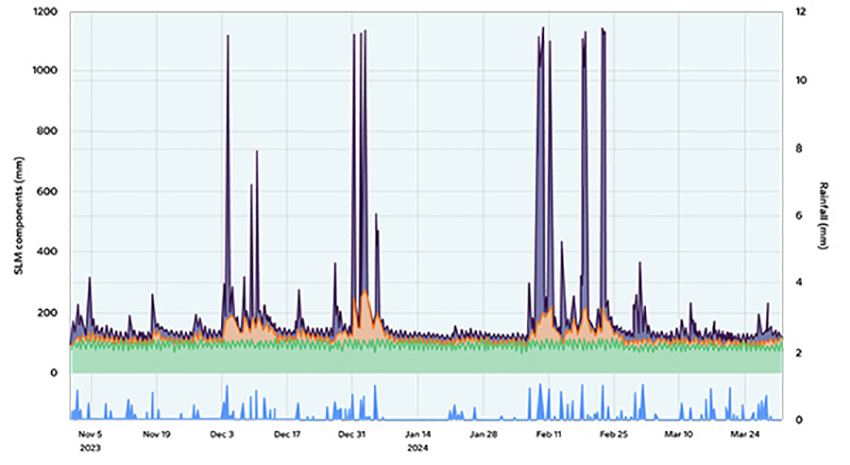Click the Nov 5 date label
Screen dimensions: 850x465
[90, 435]
